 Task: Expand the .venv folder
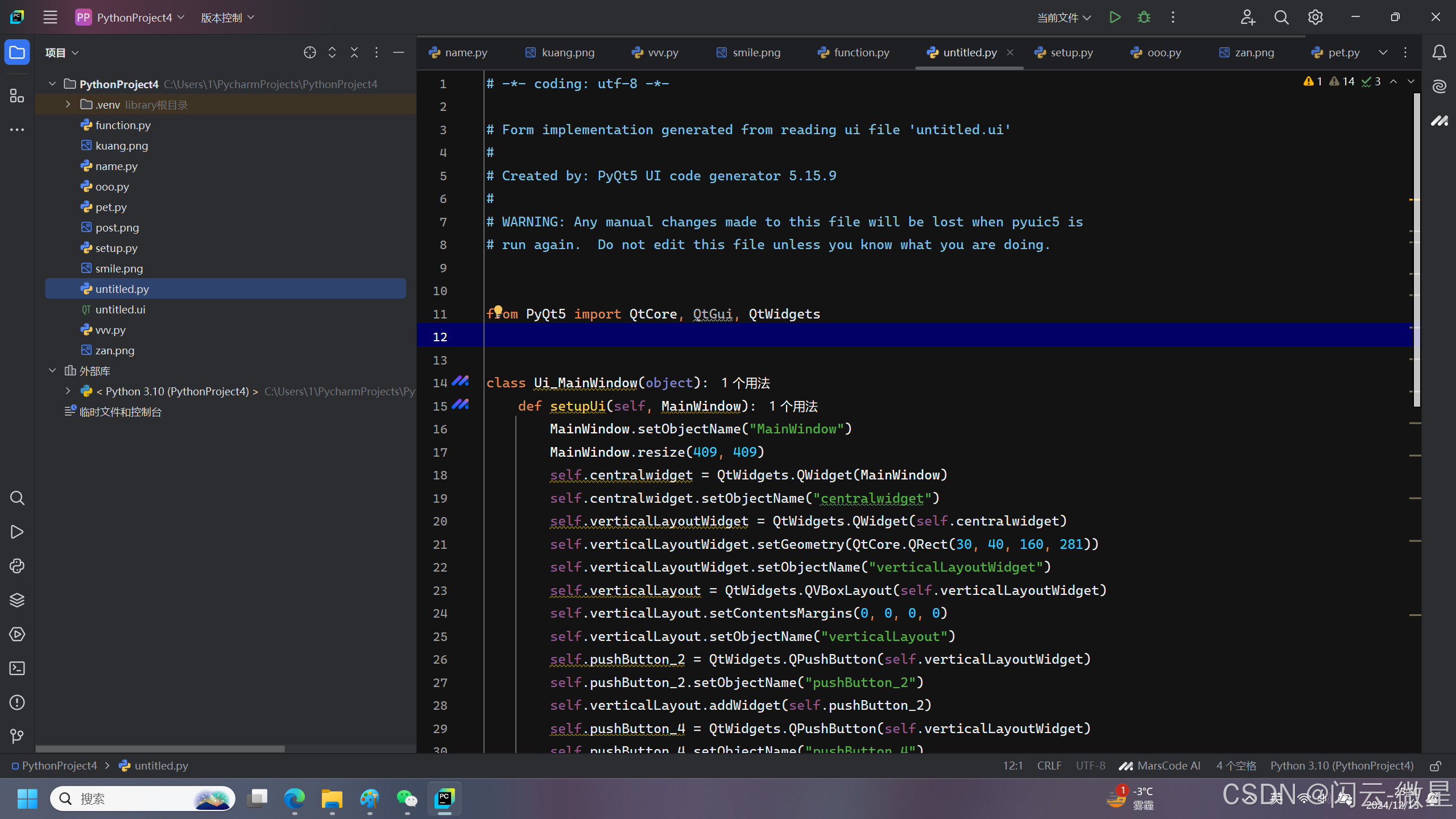pos(68,105)
